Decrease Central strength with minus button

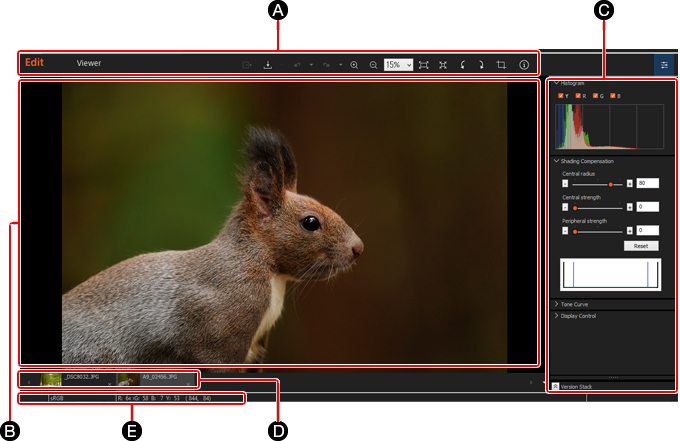point(565,207)
